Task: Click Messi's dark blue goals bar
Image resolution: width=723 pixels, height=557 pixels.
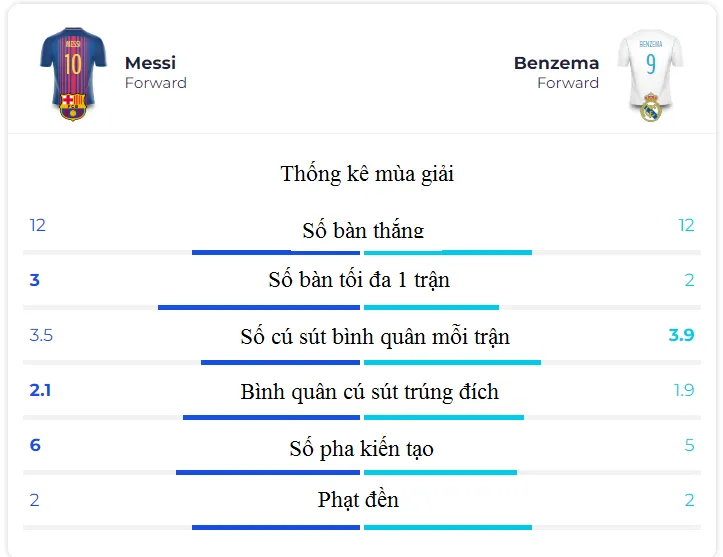Action: 276,252
